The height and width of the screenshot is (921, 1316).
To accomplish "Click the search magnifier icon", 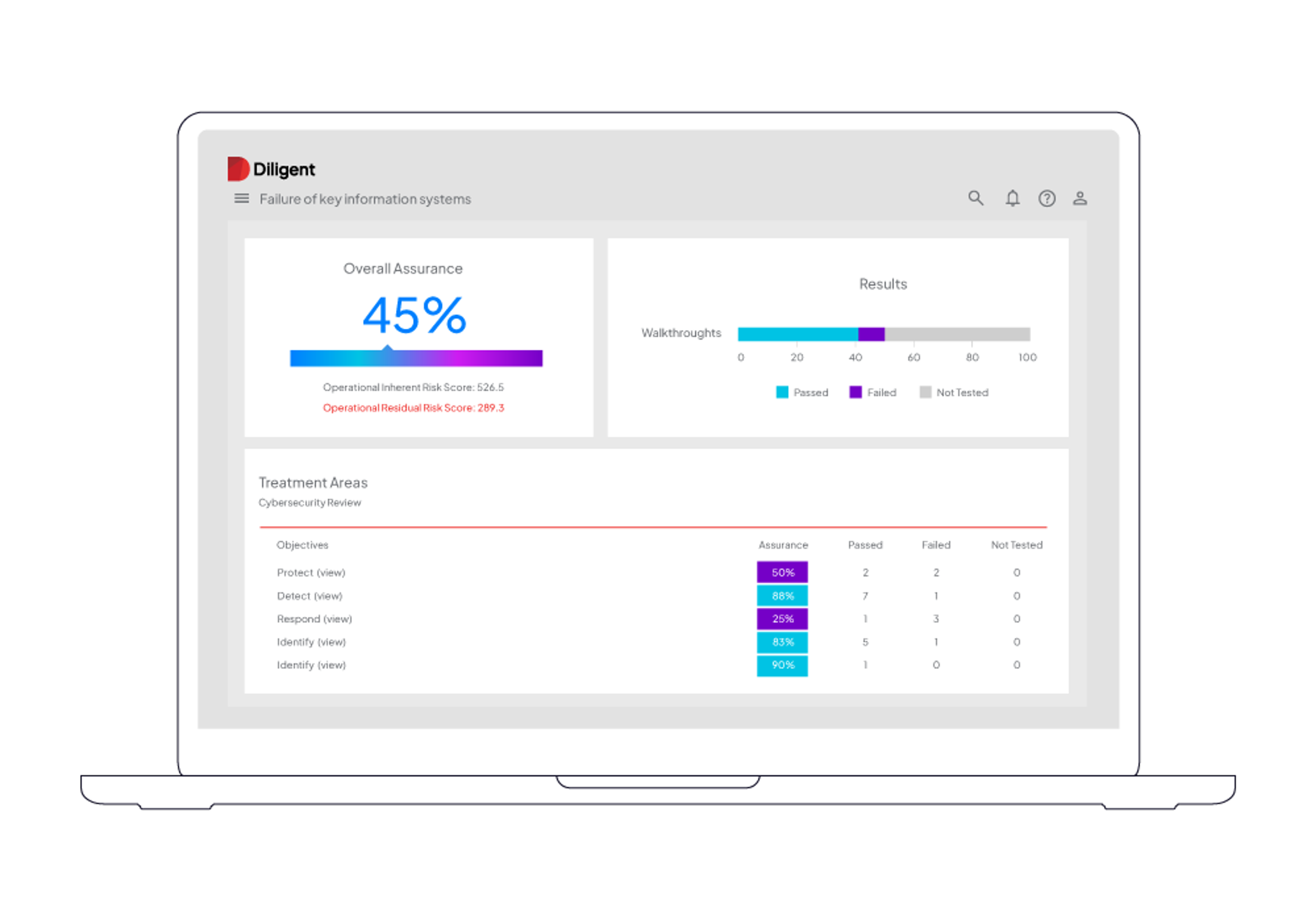I will click(x=976, y=198).
